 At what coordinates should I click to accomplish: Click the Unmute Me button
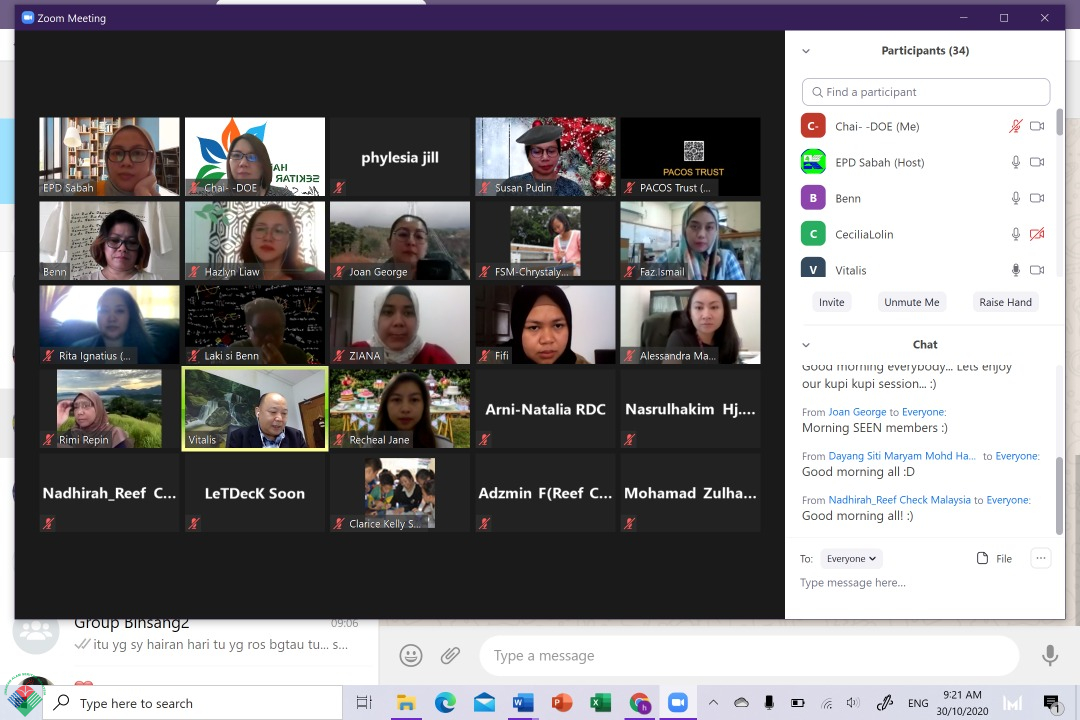pos(911,302)
